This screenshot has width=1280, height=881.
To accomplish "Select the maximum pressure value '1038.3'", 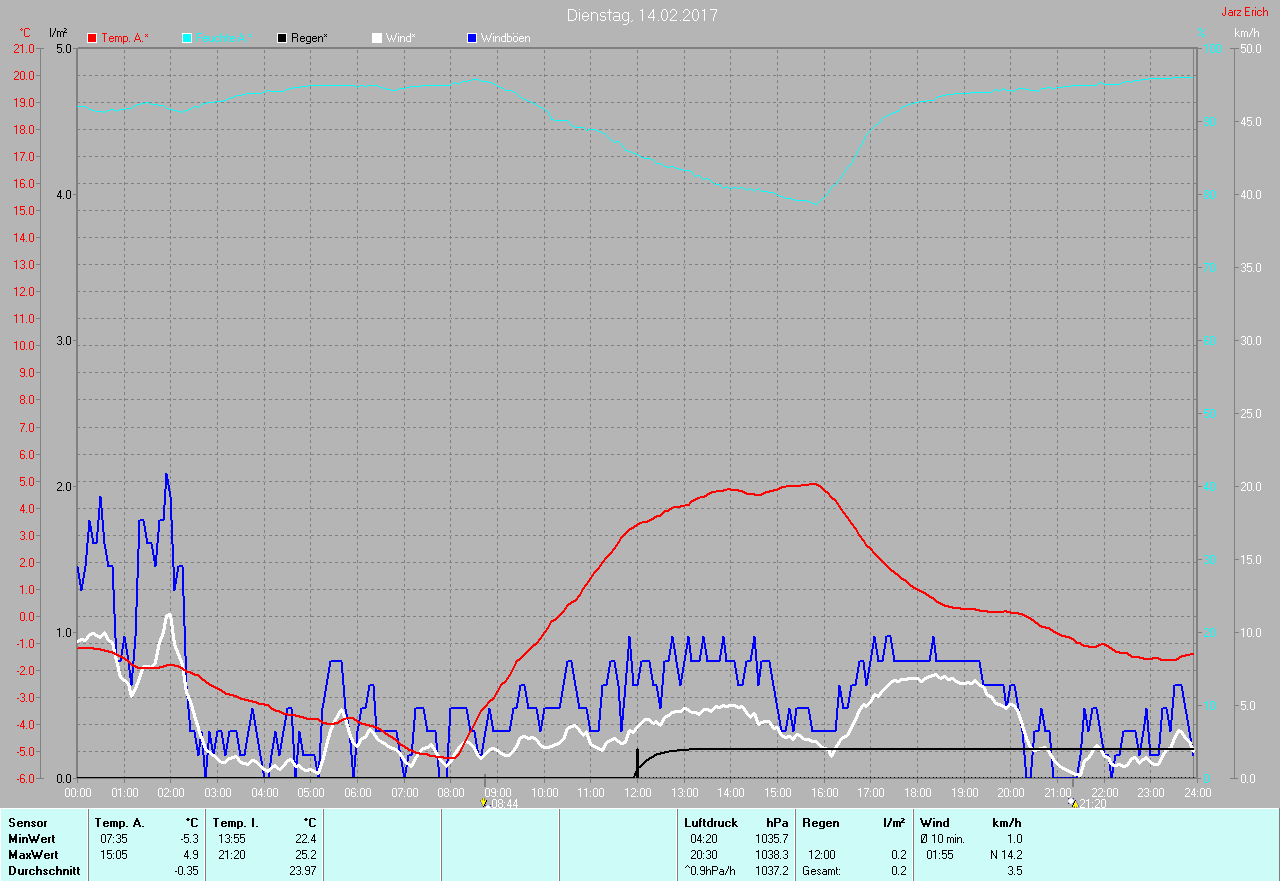I will (771, 855).
